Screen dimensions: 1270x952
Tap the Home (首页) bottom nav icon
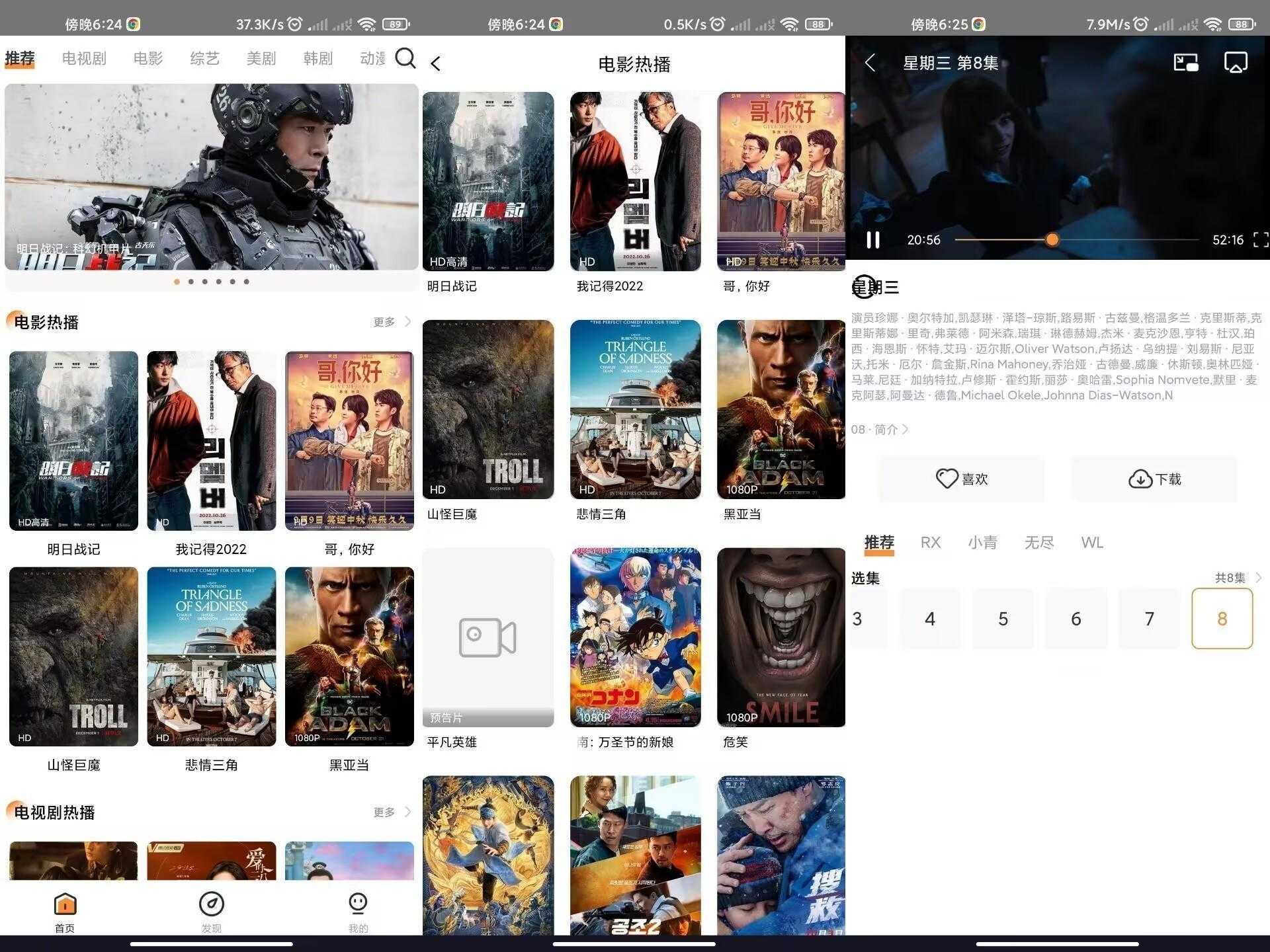(x=65, y=904)
